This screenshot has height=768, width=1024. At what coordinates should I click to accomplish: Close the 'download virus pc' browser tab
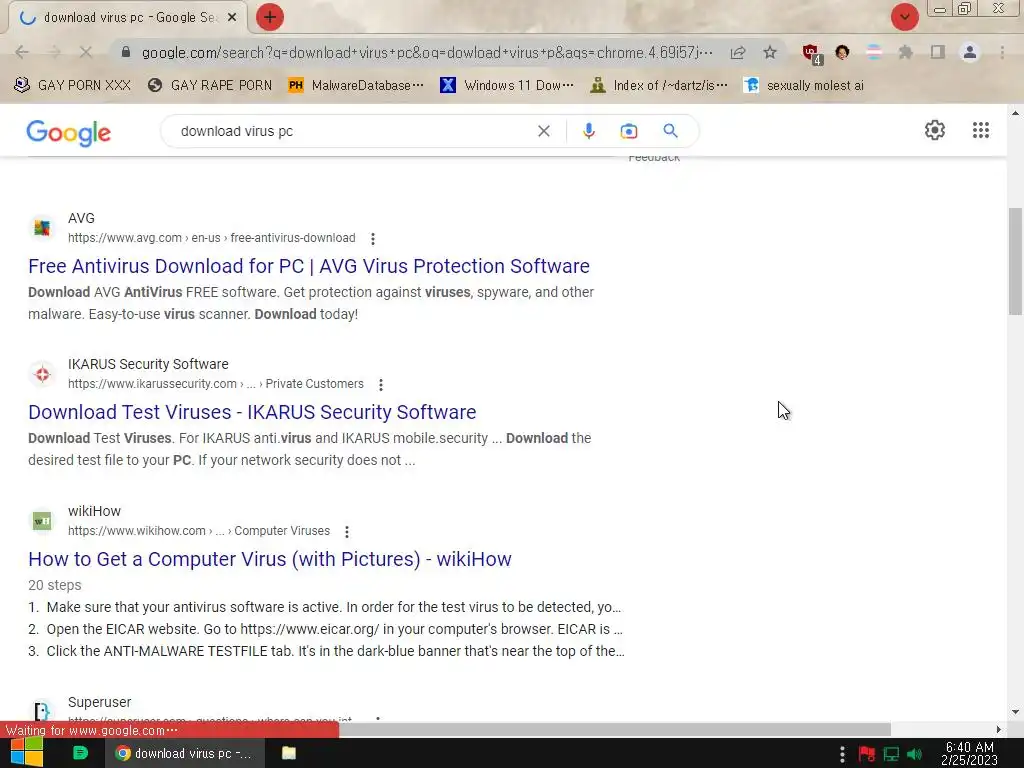[232, 18]
